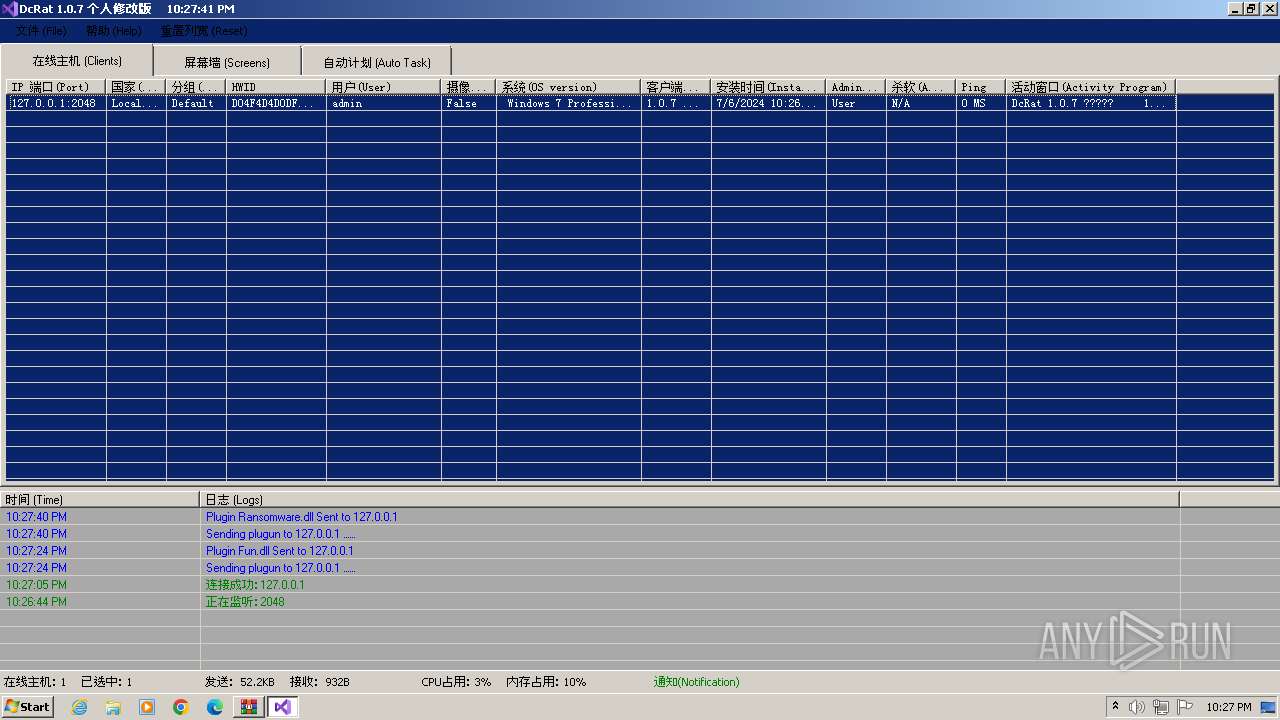Click the 'admin' user cell

(x=383, y=103)
